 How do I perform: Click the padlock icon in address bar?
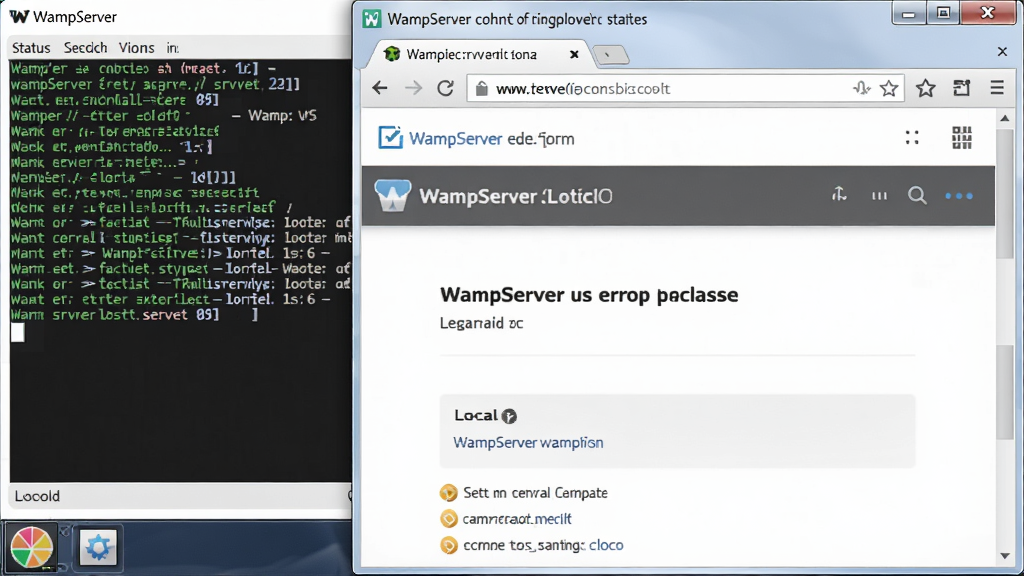click(481, 89)
